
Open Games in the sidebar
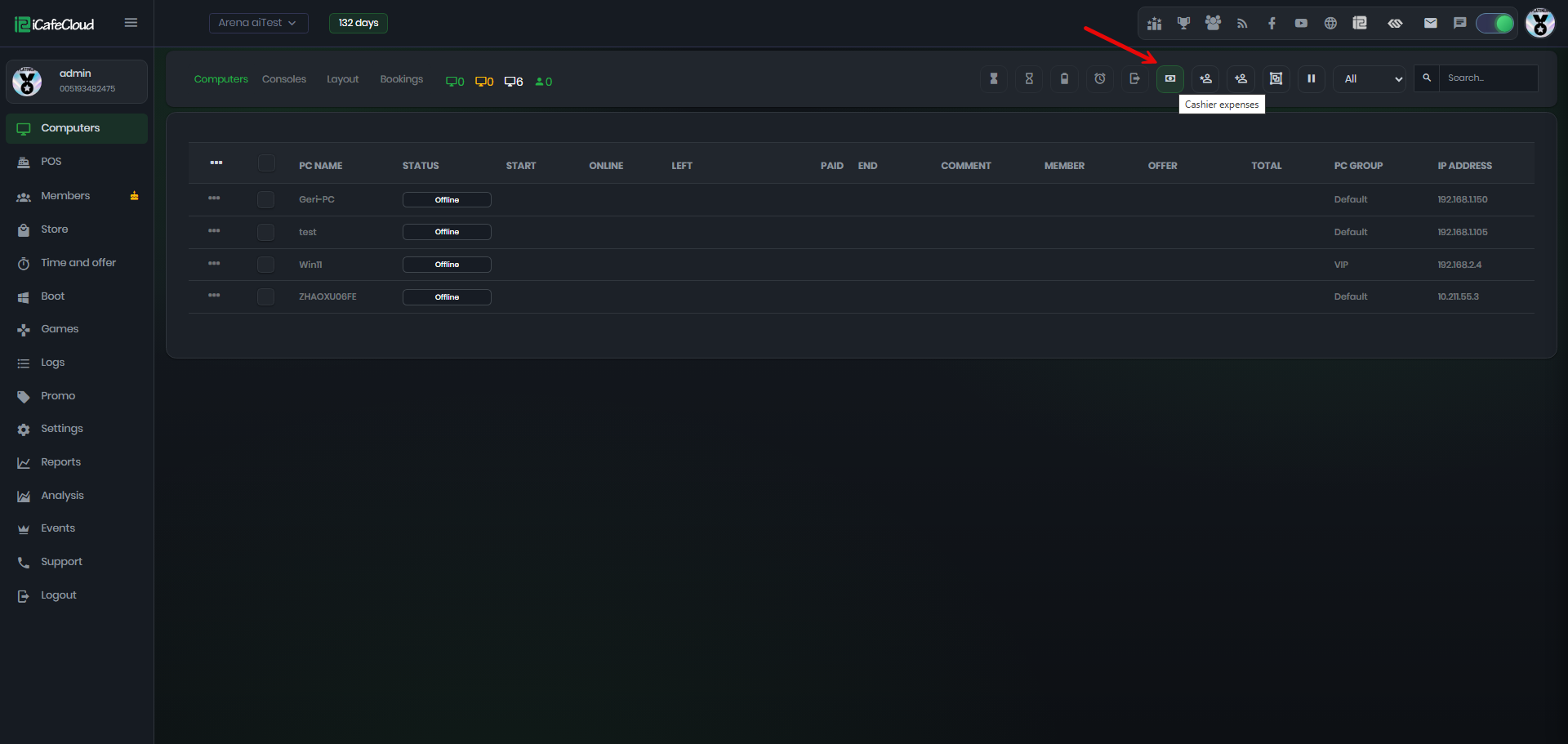(x=77, y=329)
